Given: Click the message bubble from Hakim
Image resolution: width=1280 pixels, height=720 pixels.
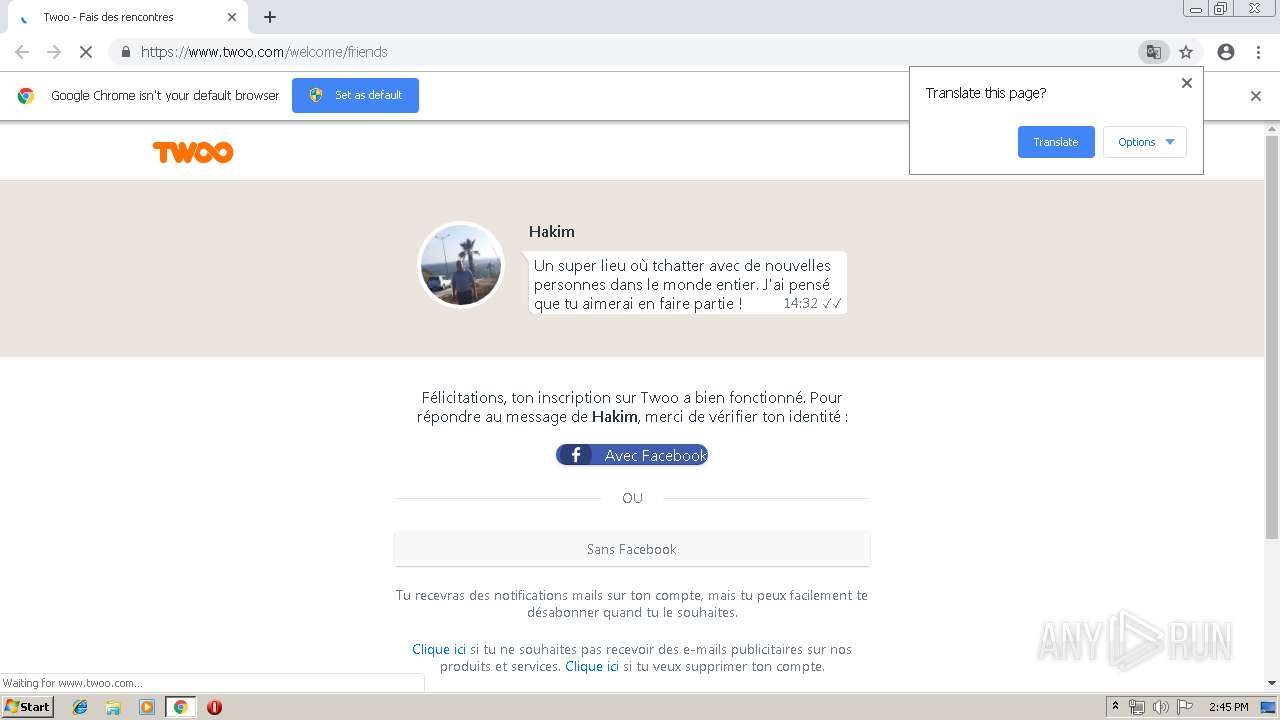Looking at the screenshot, I should tap(688, 283).
